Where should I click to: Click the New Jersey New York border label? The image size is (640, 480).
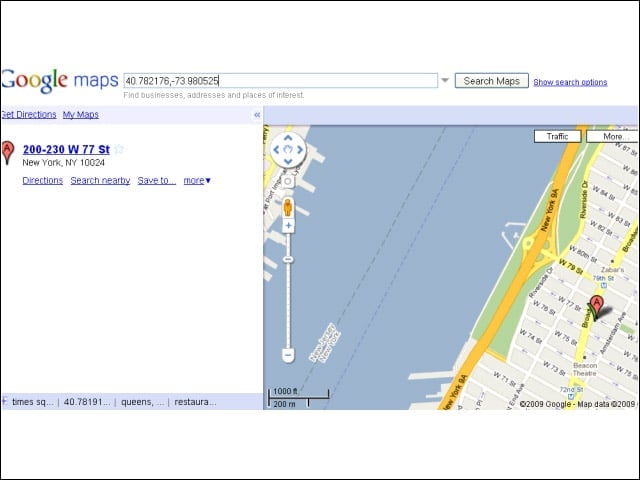pyautogui.click(x=325, y=343)
